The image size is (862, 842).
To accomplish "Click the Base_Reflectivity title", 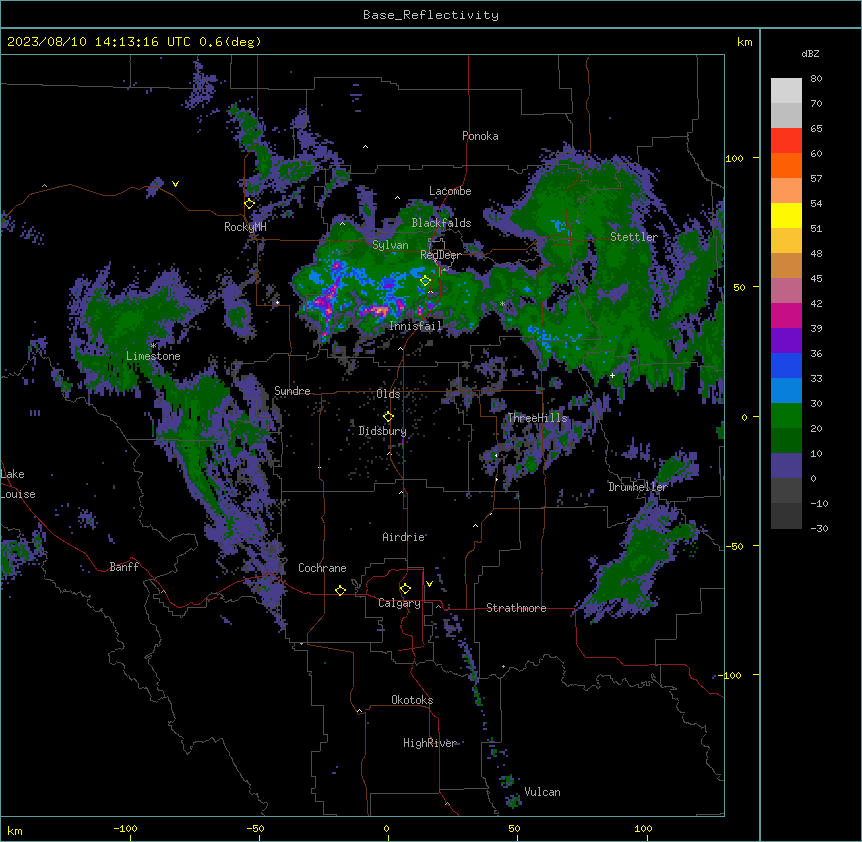I will [x=431, y=15].
